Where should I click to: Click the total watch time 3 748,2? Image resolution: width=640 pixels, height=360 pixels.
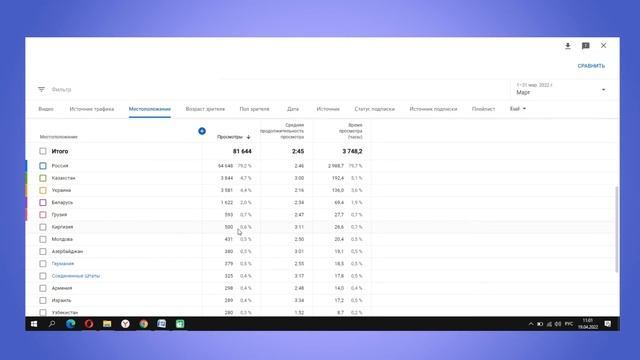352,151
